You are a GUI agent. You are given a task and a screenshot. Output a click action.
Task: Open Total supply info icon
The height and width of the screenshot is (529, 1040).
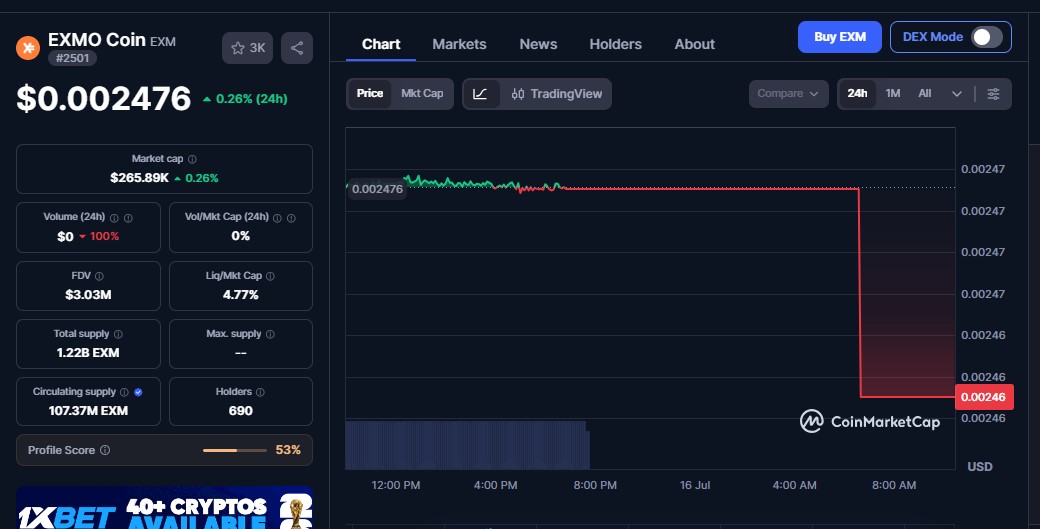pos(118,334)
